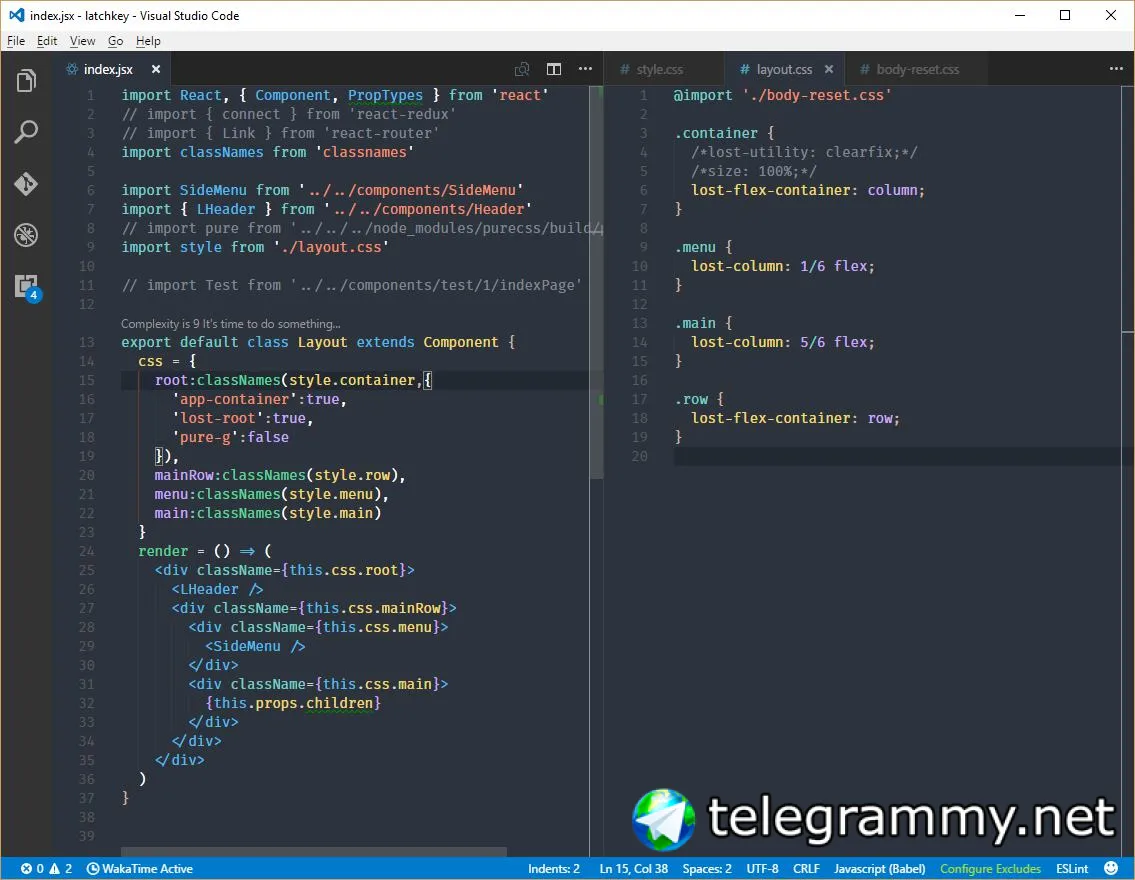
Task: Open the File menu
Action: (x=16, y=41)
